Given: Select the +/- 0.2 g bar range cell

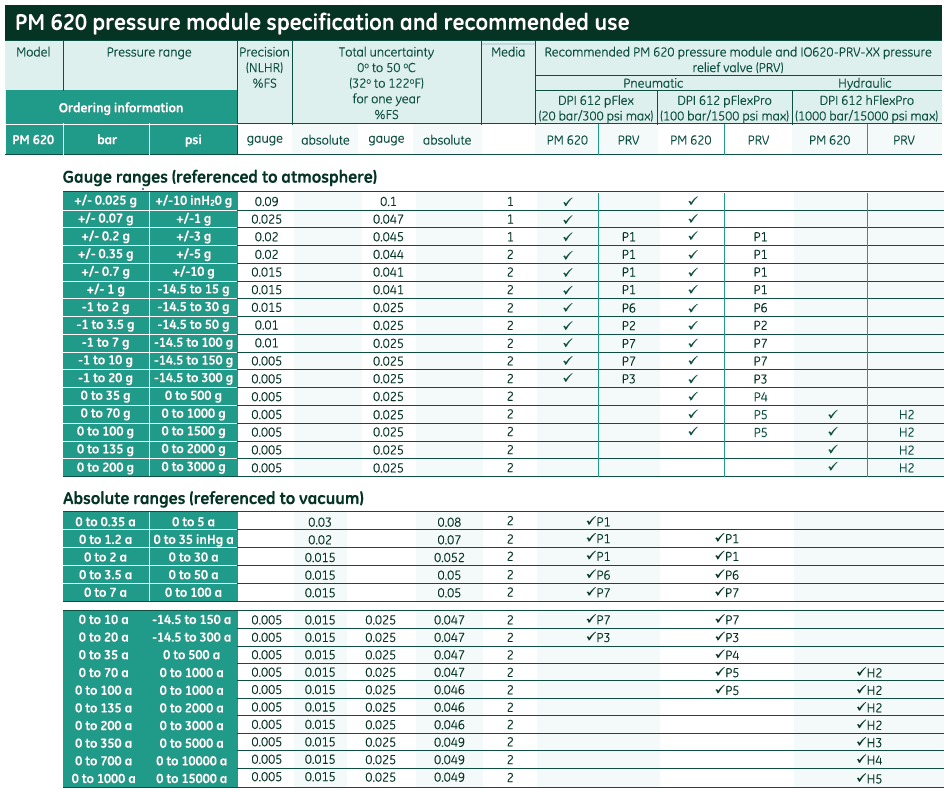Looking at the screenshot, I should click(106, 237).
